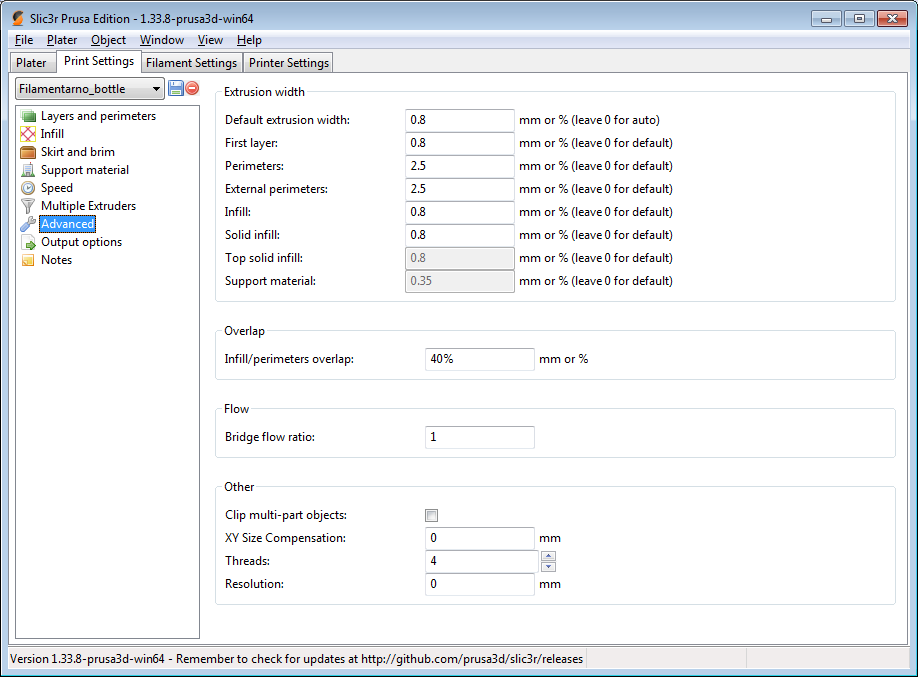
Task: Click the Bridge flow ratio field
Action: pos(479,437)
